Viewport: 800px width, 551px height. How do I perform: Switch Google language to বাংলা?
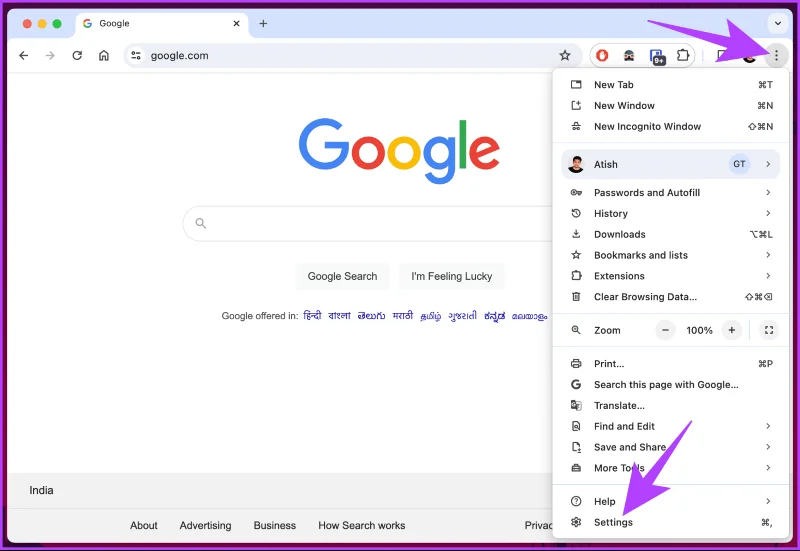pos(339,316)
